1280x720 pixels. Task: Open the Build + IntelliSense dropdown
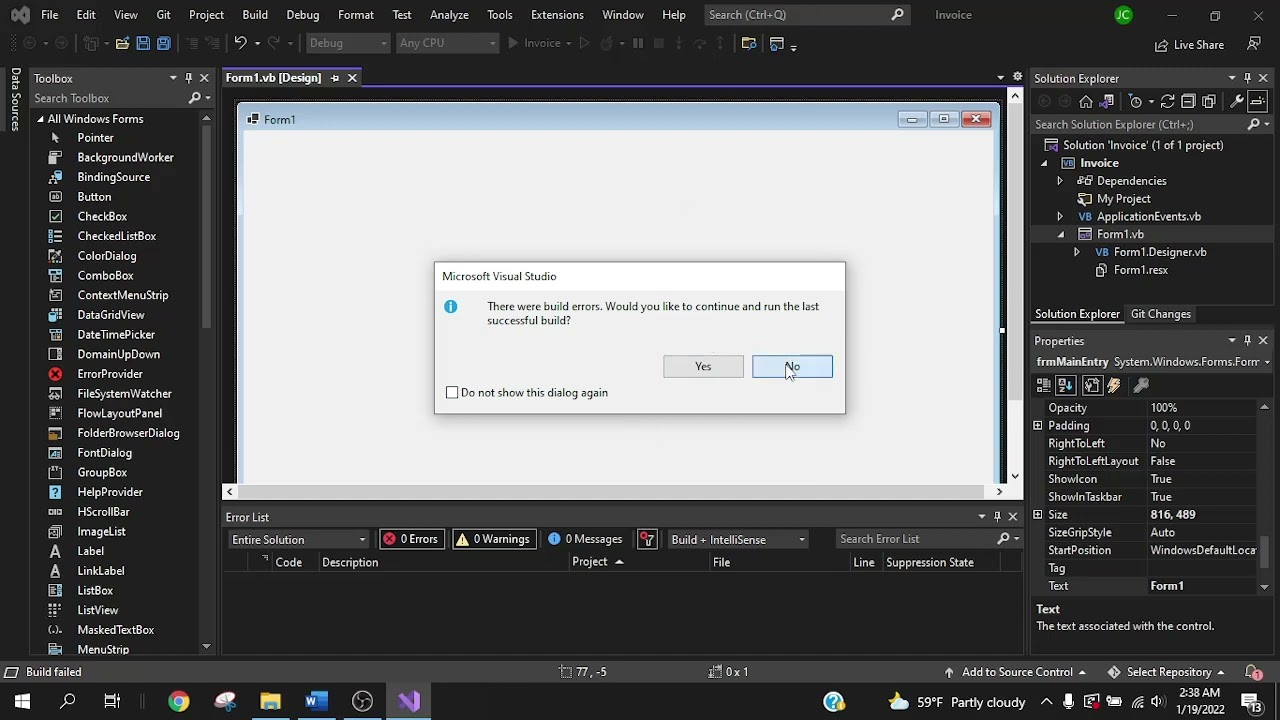[x=738, y=540]
